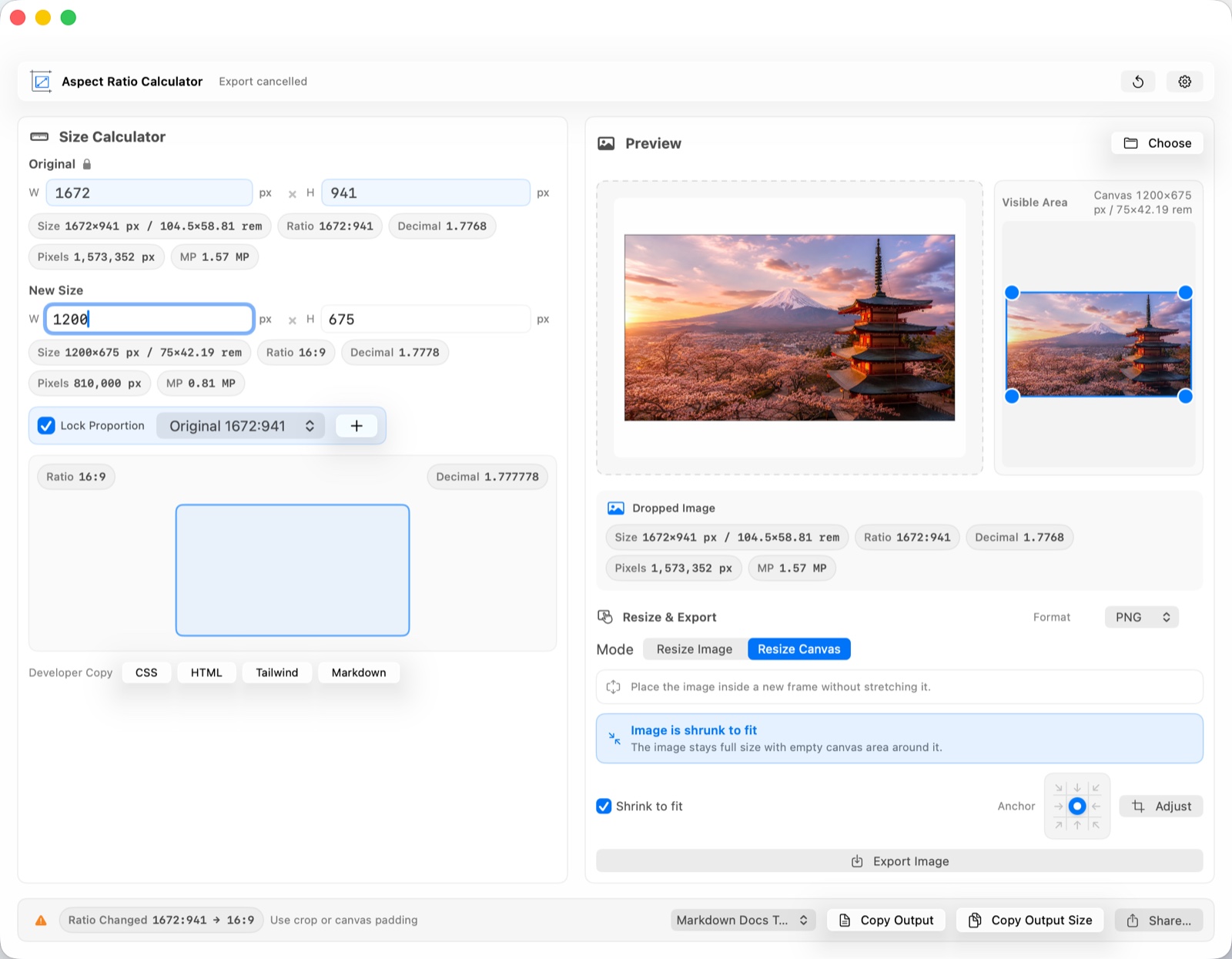Click the Share... button

tap(1159, 920)
